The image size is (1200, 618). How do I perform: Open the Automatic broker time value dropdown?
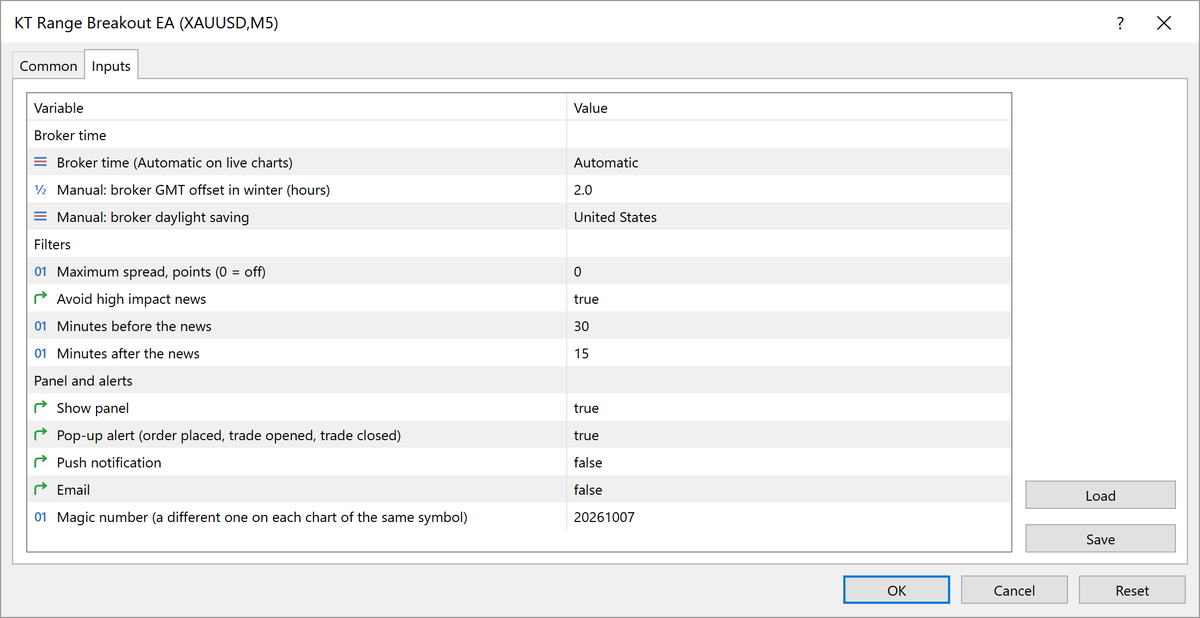(789, 162)
